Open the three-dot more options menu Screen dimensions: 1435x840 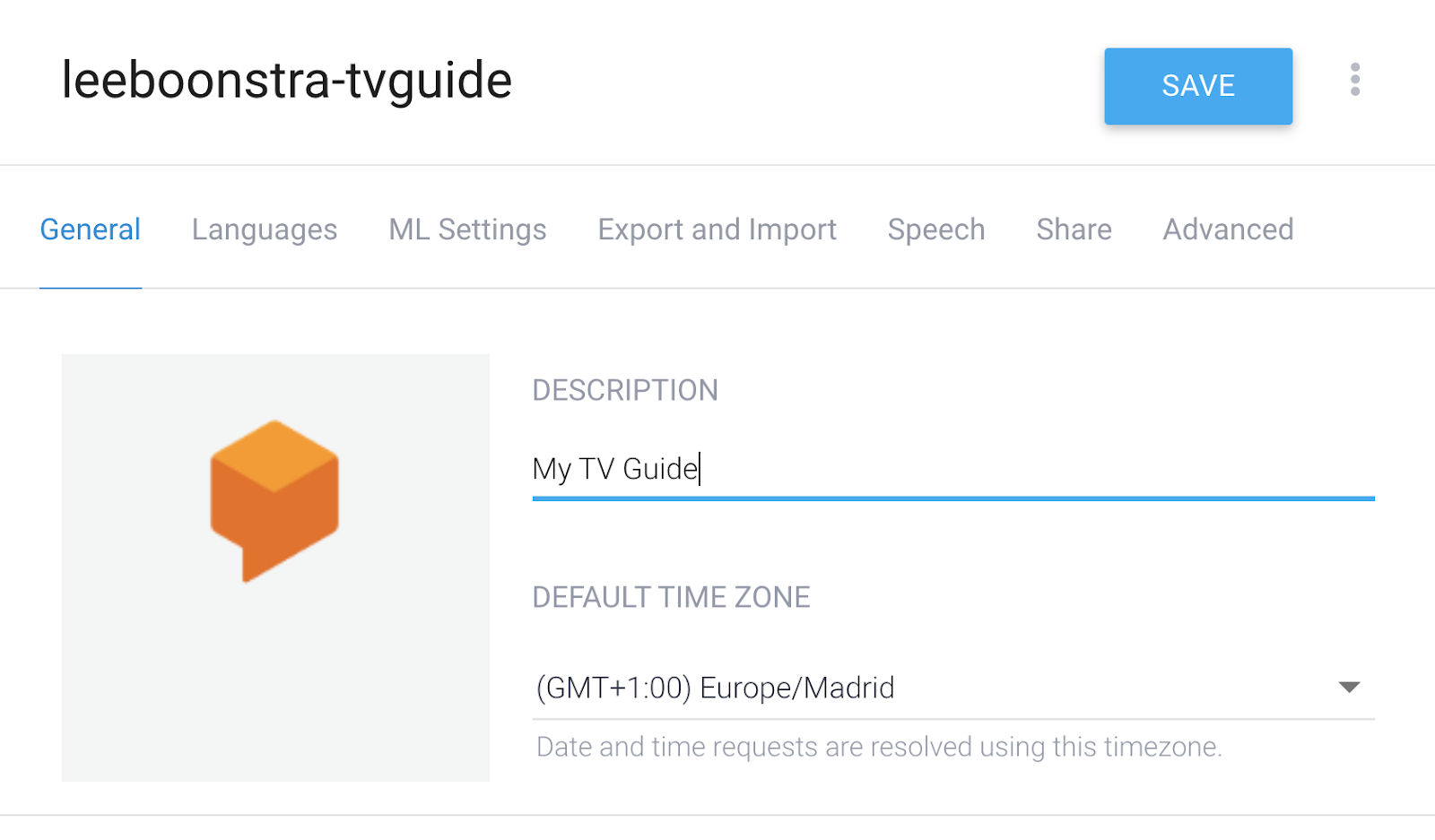[1354, 80]
